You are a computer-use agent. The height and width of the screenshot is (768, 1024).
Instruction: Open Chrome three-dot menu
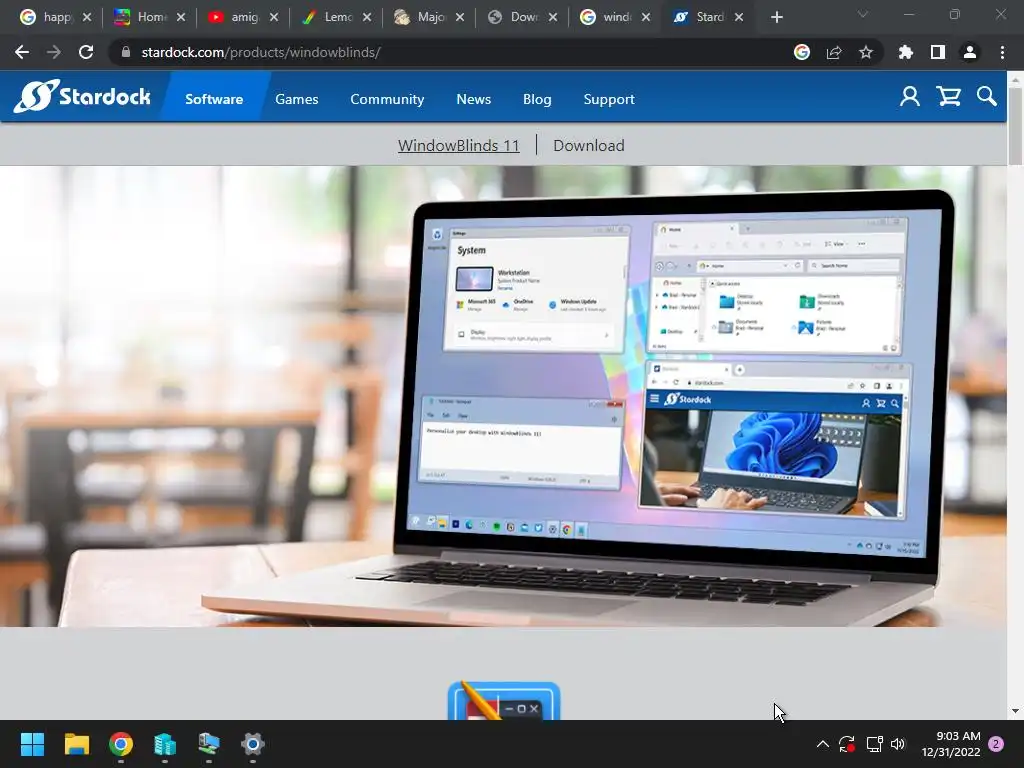point(1002,52)
